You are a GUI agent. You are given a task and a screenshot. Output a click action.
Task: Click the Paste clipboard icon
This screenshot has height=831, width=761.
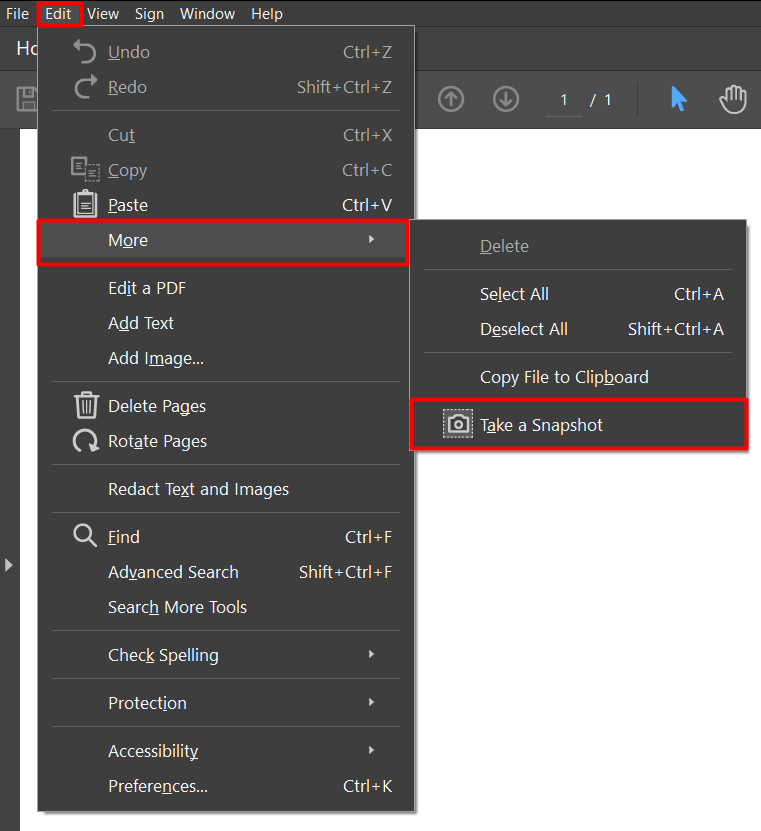(x=85, y=204)
